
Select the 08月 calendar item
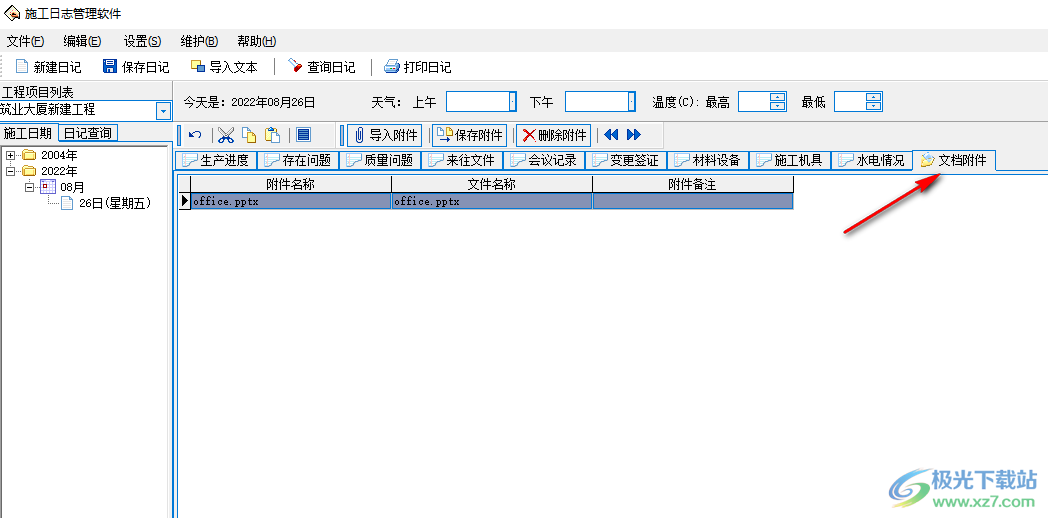click(62, 187)
